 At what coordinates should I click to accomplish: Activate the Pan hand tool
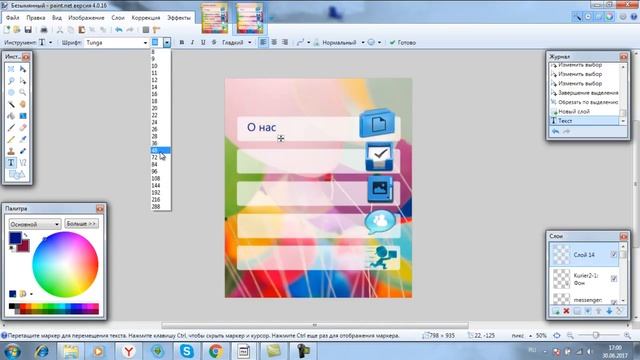point(23,104)
